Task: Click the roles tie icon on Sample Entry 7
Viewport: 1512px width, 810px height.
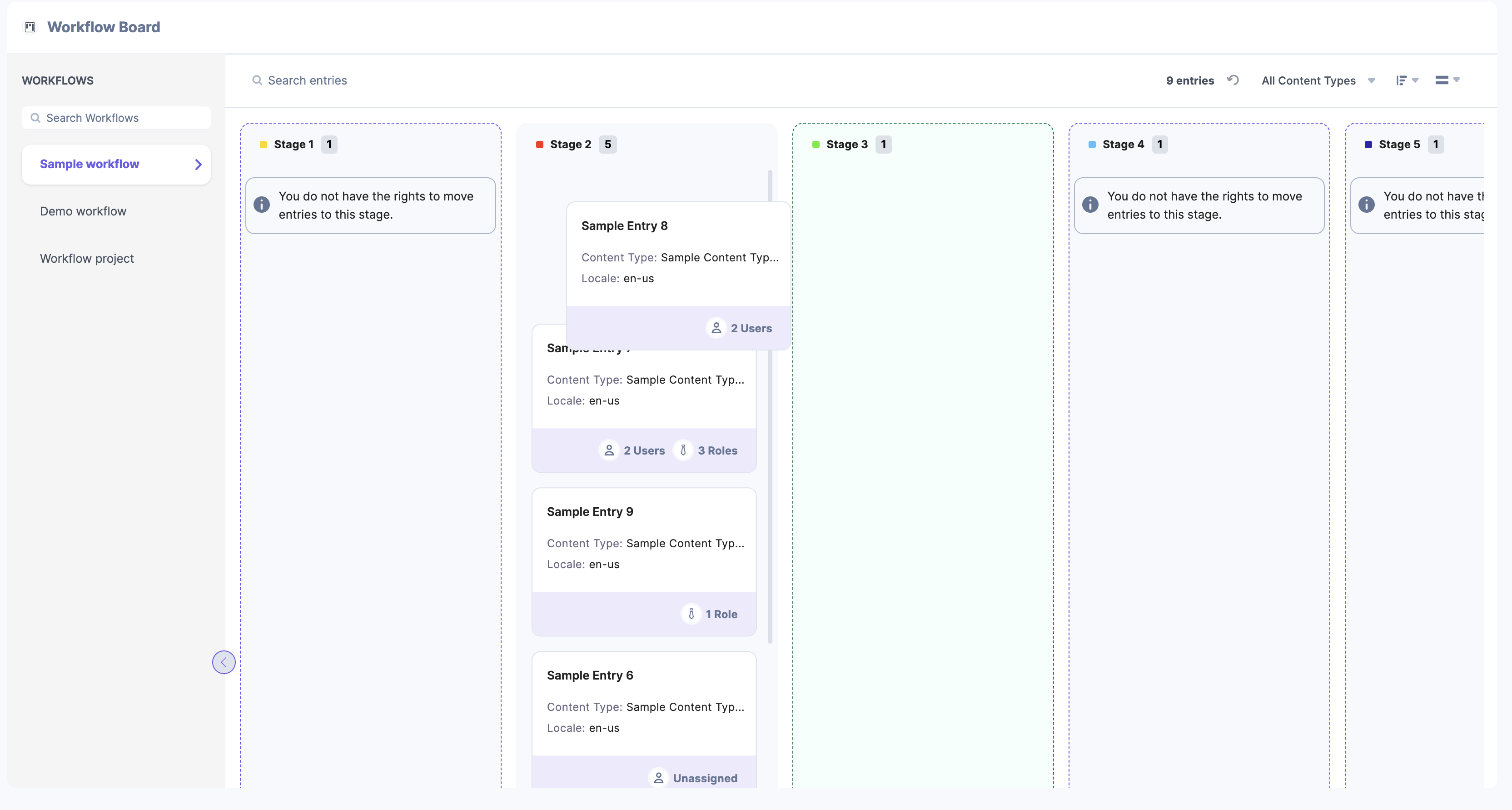Action: pos(683,450)
